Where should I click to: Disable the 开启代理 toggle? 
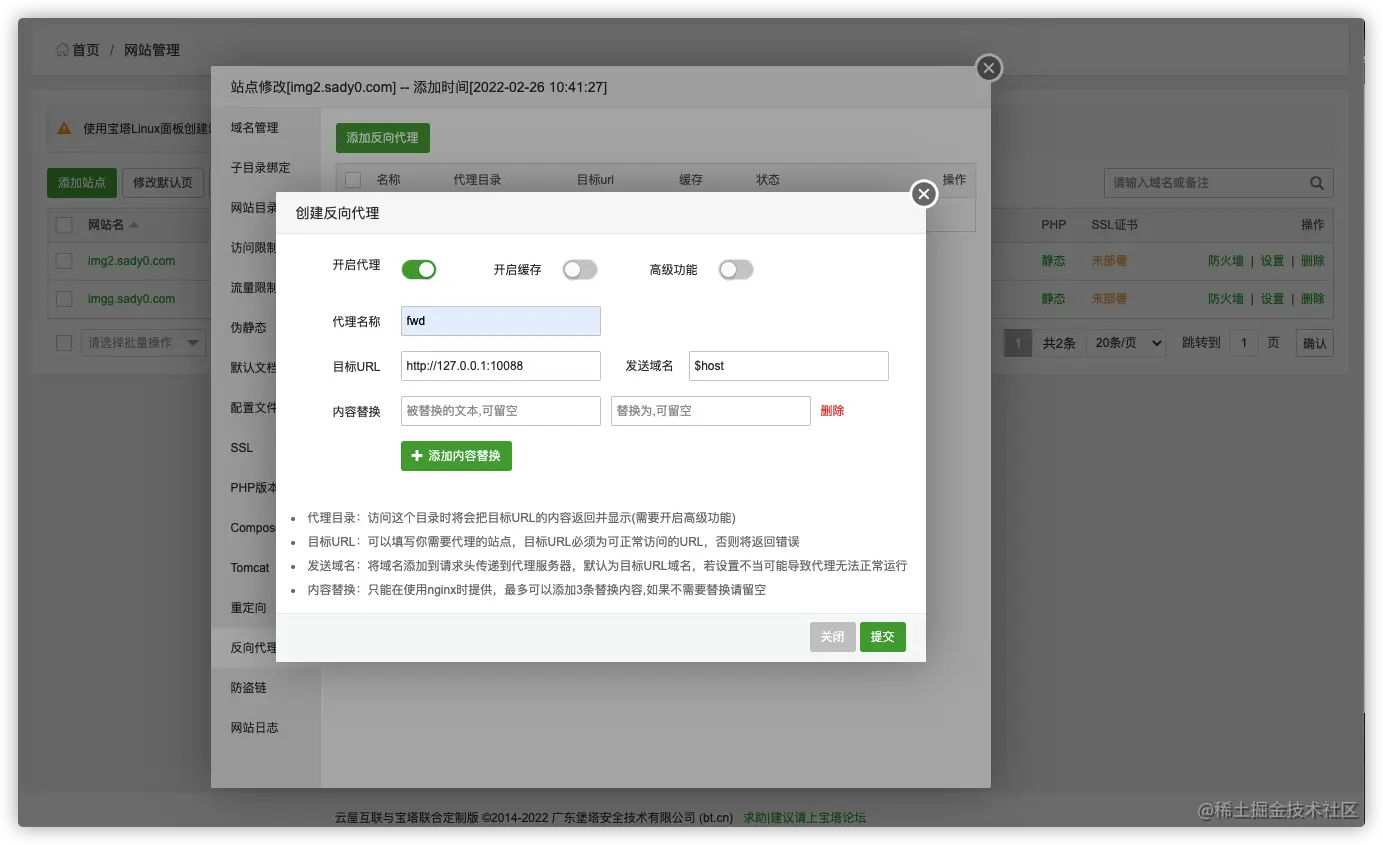click(419, 269)
